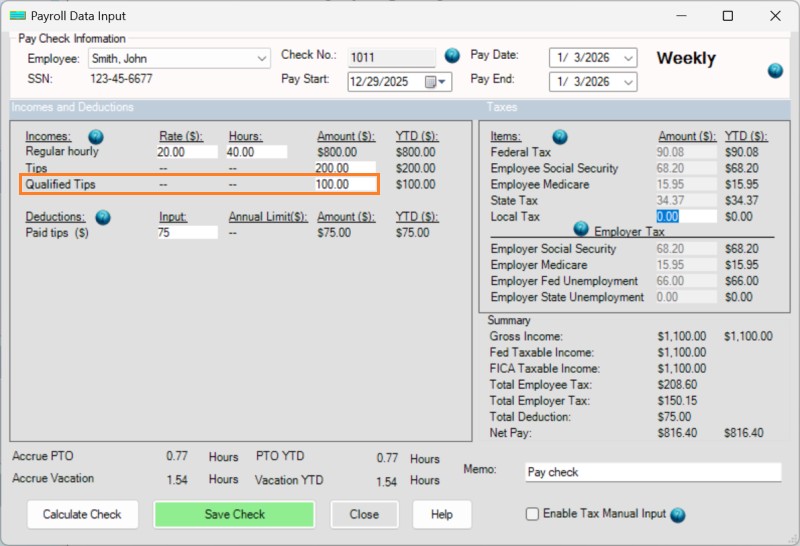The width and height of the screenshot is (800, 546).
Task: Open help icon beside Deductions heading
Action: tap(103, 217)
